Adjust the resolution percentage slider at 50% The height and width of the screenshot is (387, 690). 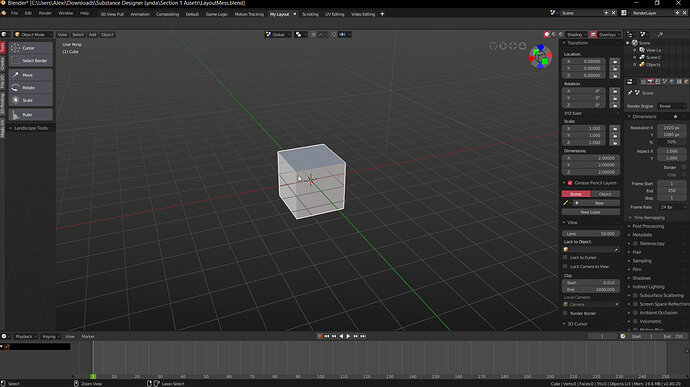tap(672, 142)
